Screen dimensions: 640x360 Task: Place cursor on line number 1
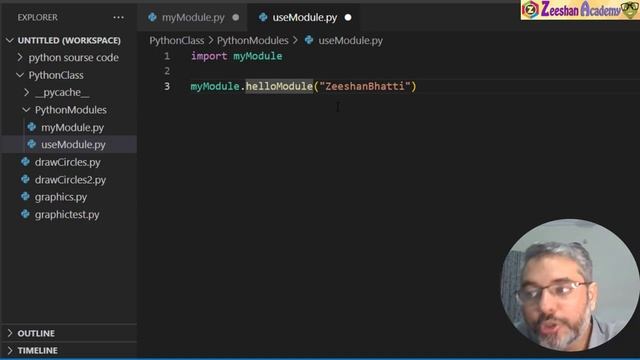point(167,56)
